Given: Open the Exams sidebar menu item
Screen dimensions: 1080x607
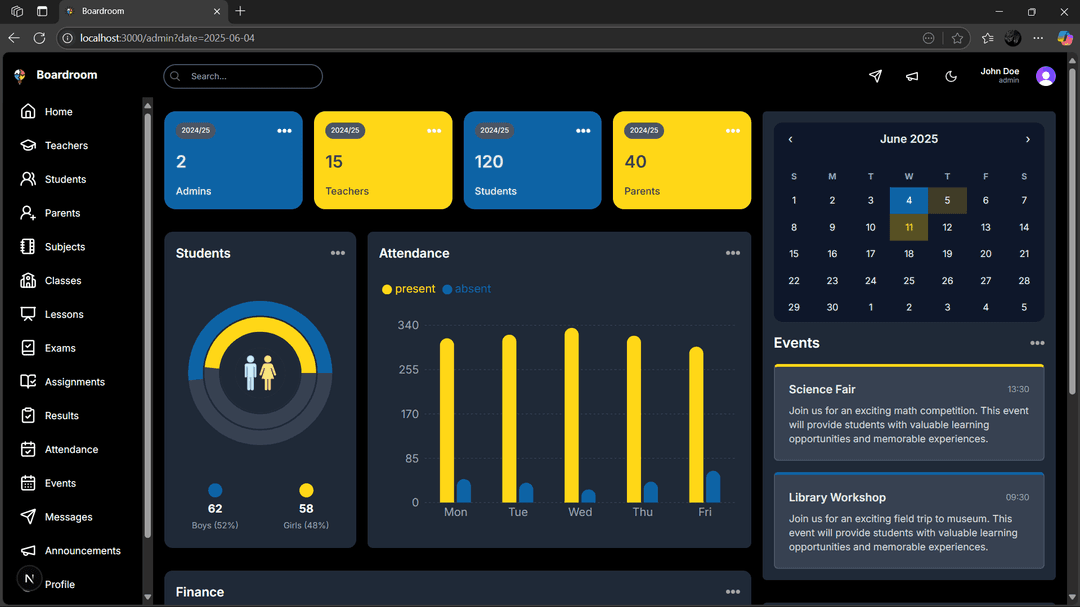Looking at the screenshot, I should tap(60, 348).
